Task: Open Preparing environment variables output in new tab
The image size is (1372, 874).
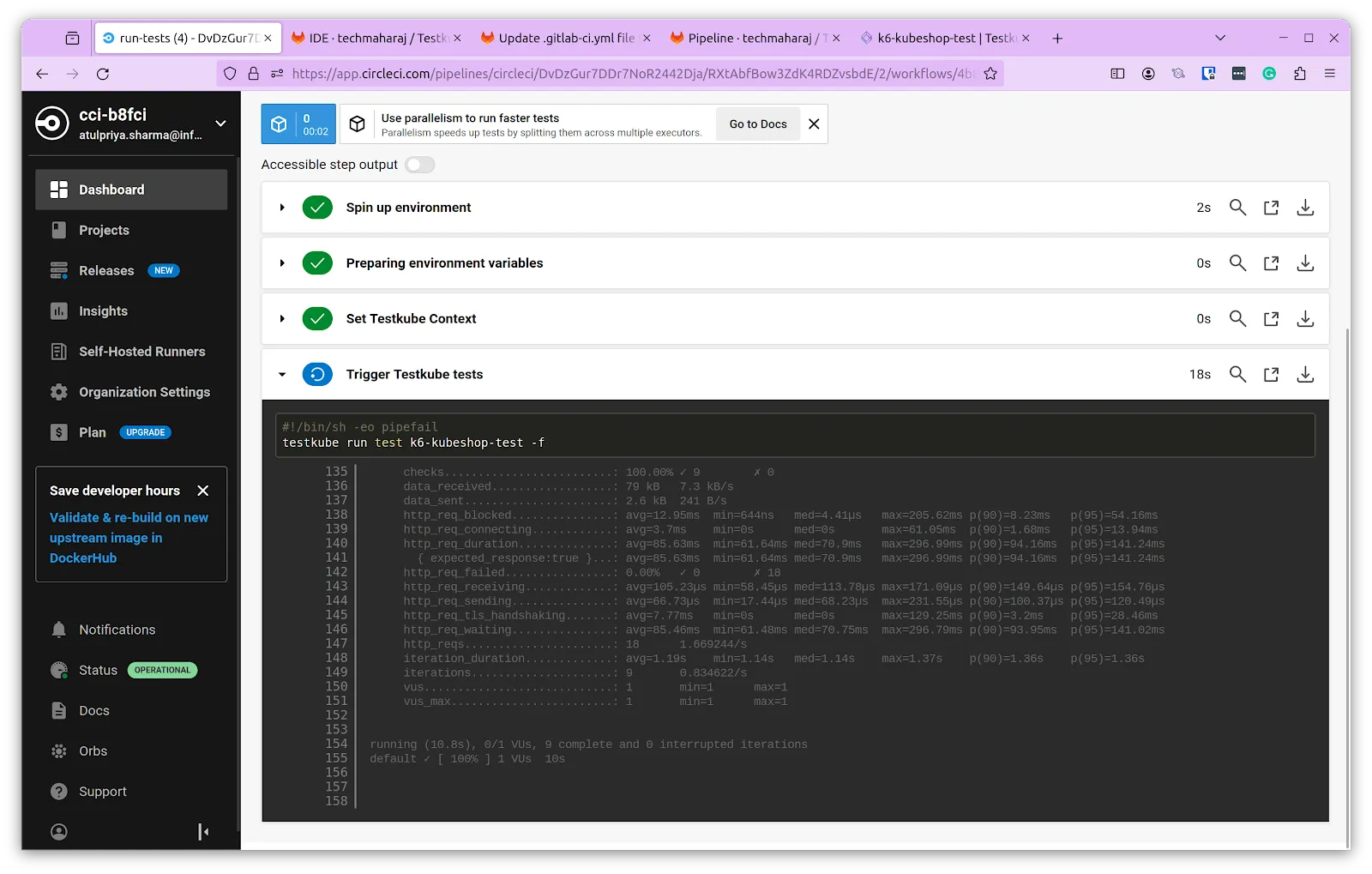Action: 1271,263
